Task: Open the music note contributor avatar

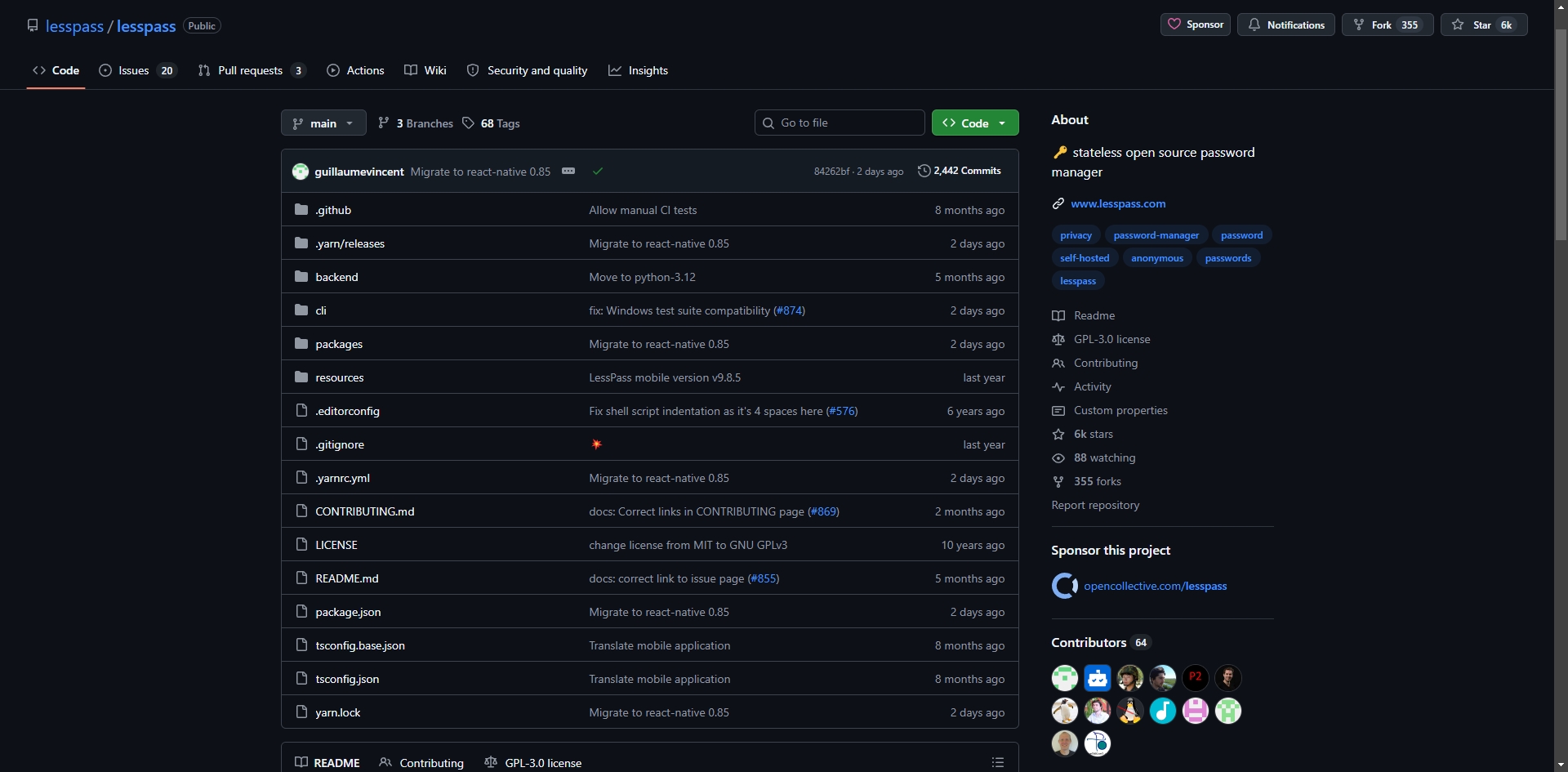Action: (1162, 710)
